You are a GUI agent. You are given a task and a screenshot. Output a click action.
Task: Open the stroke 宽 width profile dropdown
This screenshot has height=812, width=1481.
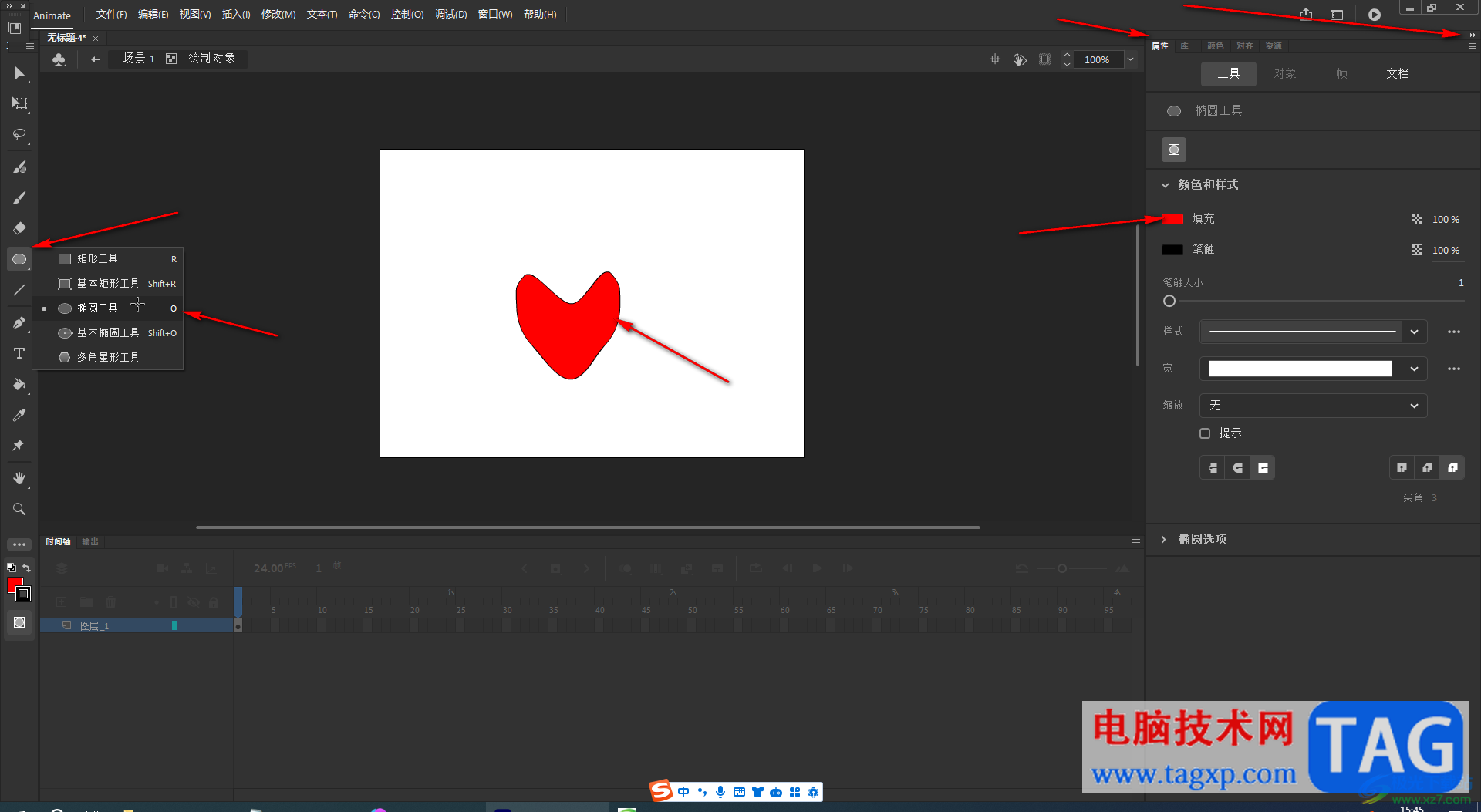(1313, 369)
